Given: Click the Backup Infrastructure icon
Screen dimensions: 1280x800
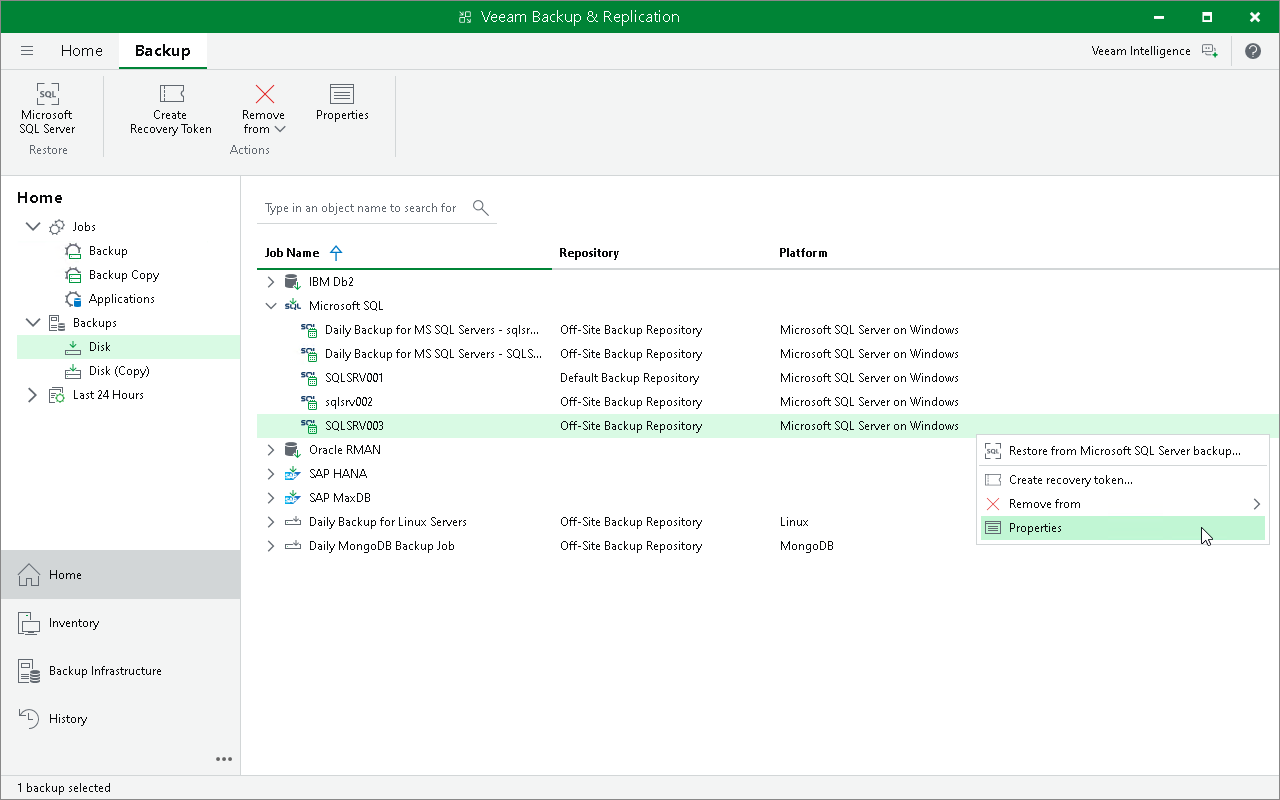Looking at the screenshot, I should (29, 671).
